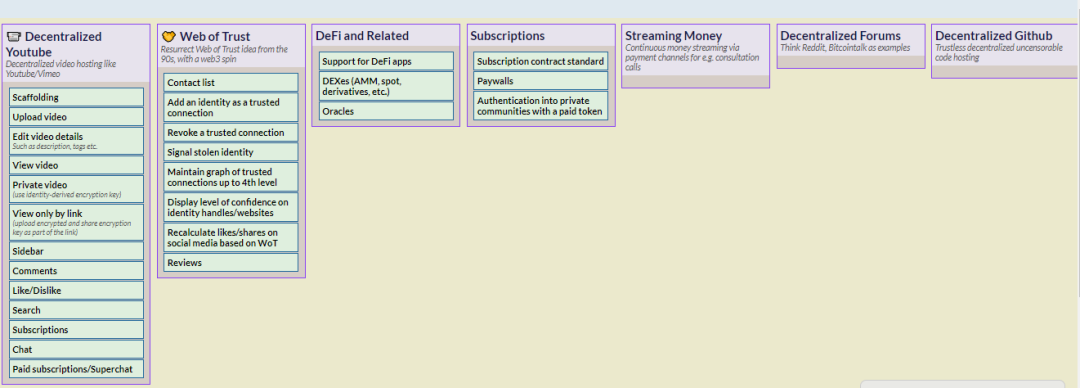Select the Private video card
The height and width of the screenshot is (388, 1080).
click(x=76, y=189)
